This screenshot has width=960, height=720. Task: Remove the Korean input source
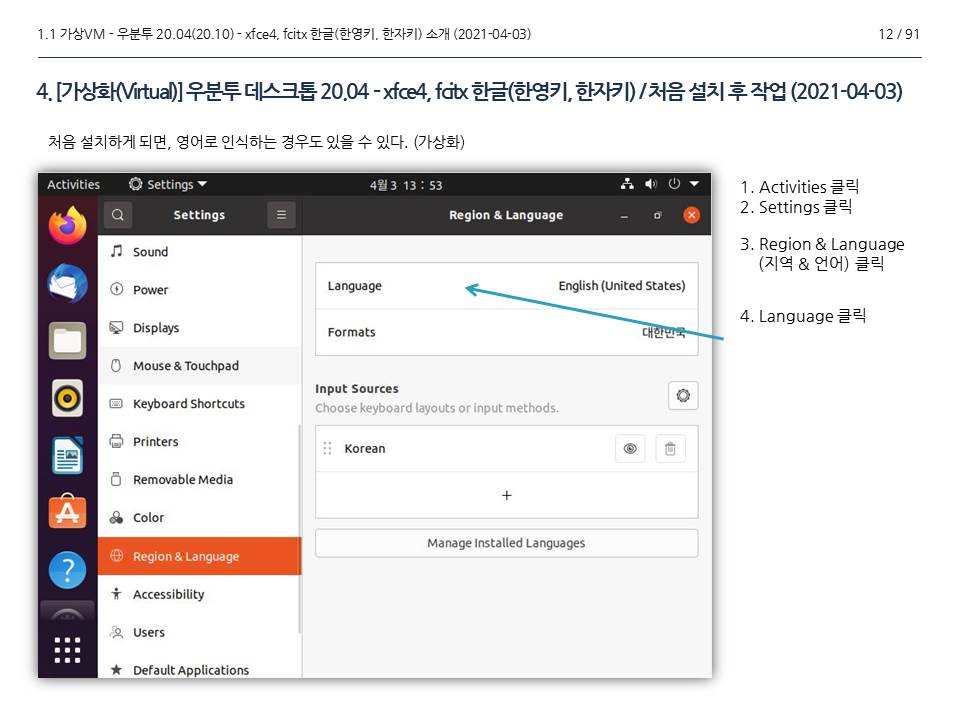click(670, 449)
